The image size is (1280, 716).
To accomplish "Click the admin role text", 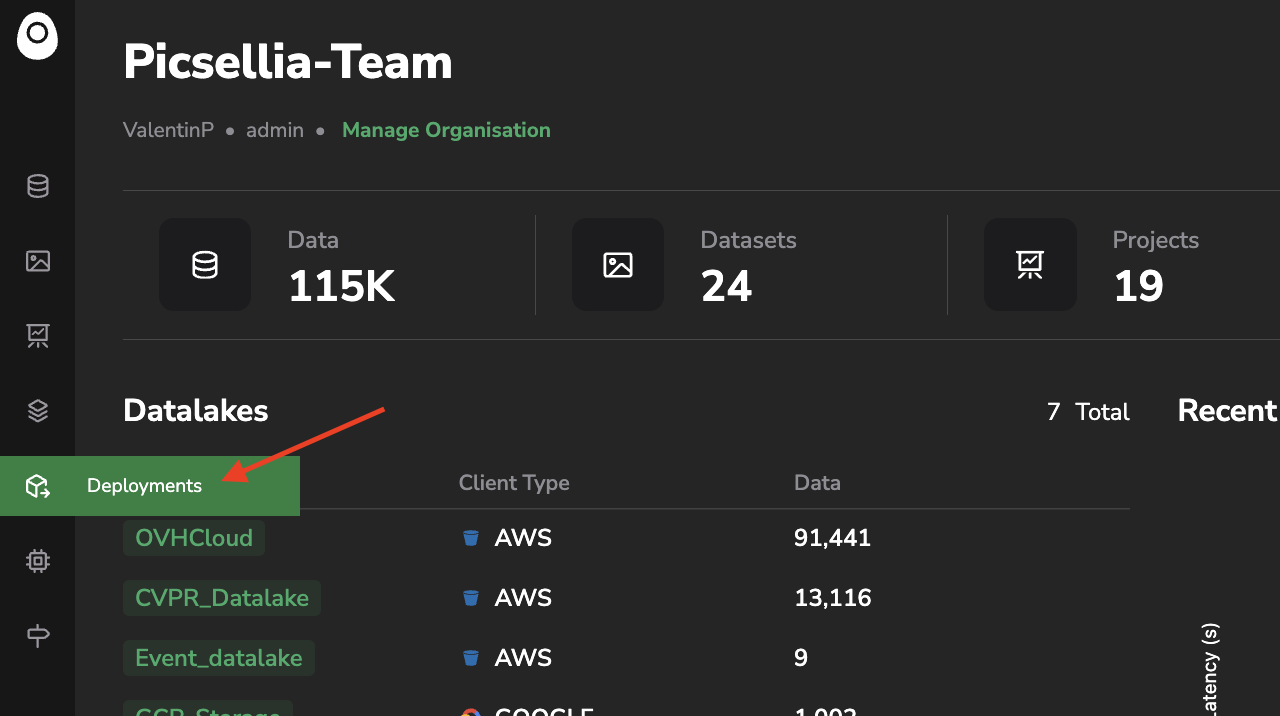I will click(x=275, y=130).
